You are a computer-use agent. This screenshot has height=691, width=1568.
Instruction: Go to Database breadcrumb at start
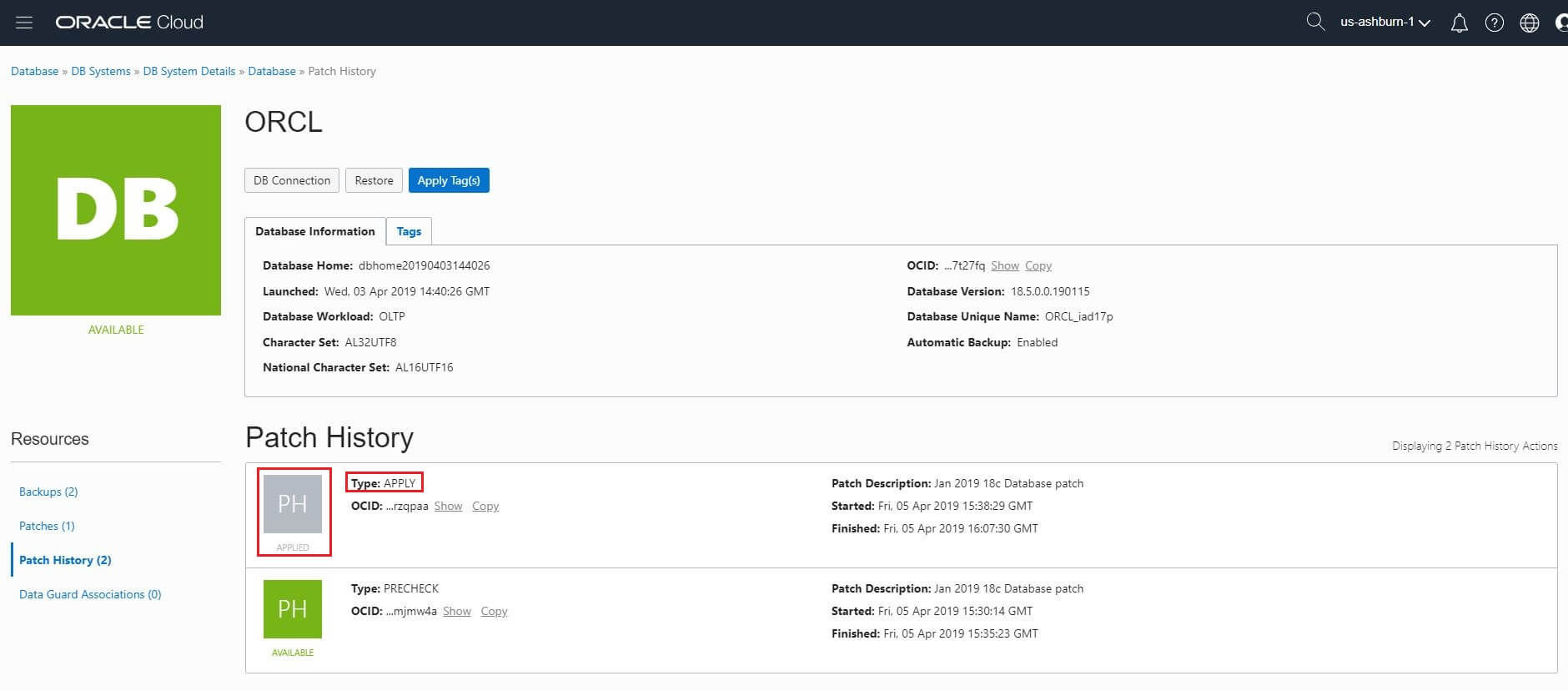(34, 71)
